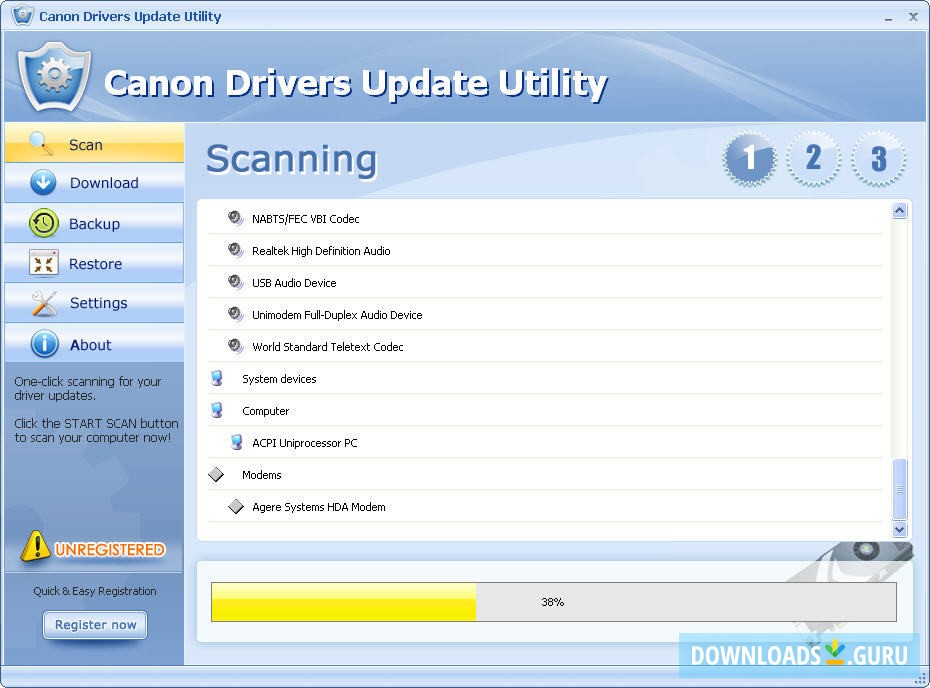Switch to the Backup section
This screenshot has width=930, height=688.
pos(94,223)
